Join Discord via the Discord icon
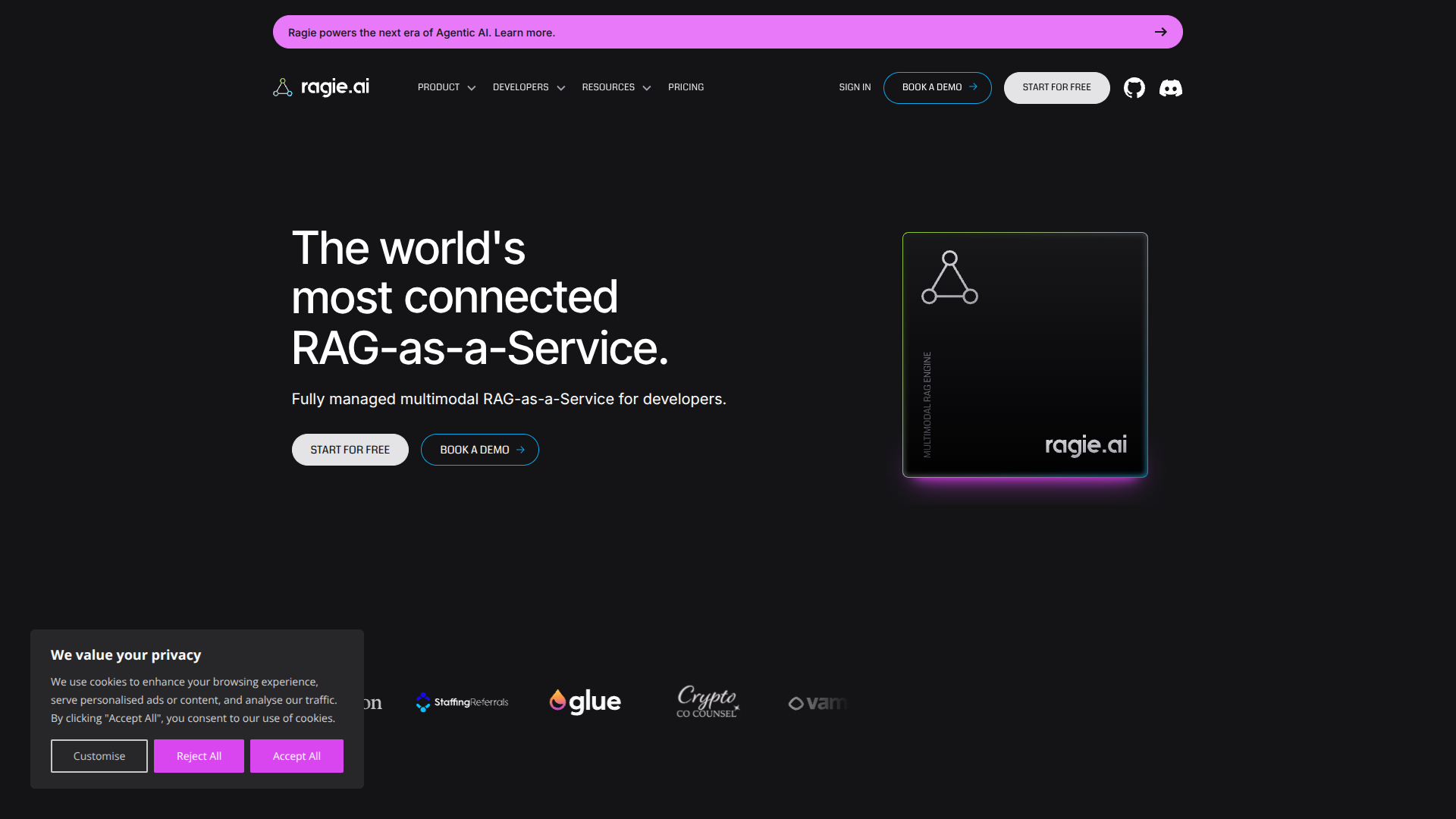 1170,88
